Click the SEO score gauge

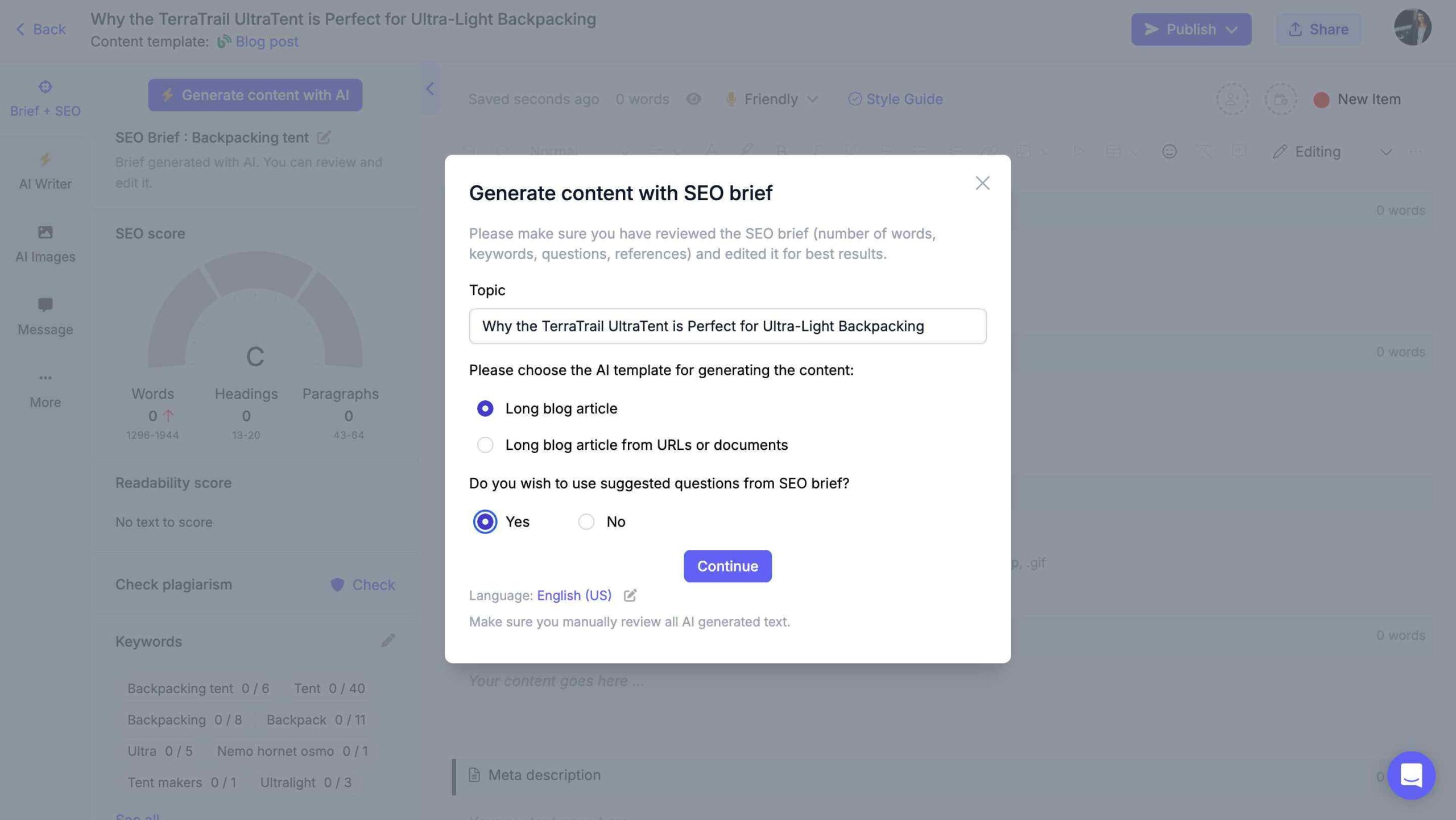point(255,310)
